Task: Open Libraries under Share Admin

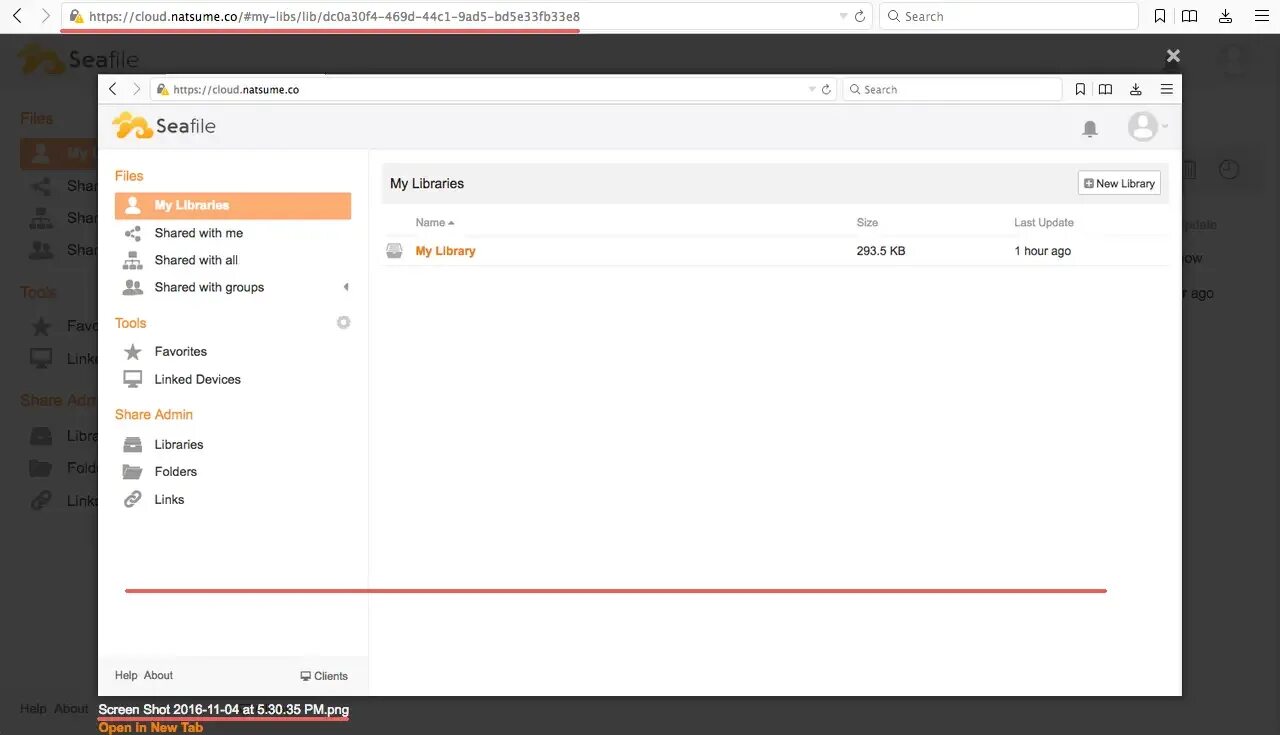Action: pyautogui.click(x=179, y=444)
